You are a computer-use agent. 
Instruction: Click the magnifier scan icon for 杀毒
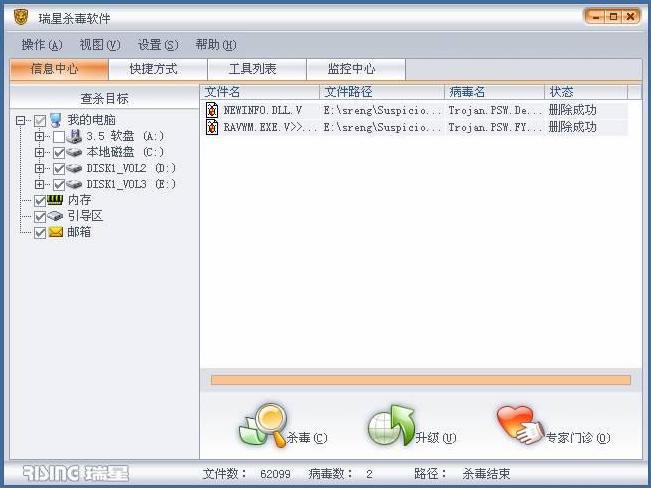(264, 425)
